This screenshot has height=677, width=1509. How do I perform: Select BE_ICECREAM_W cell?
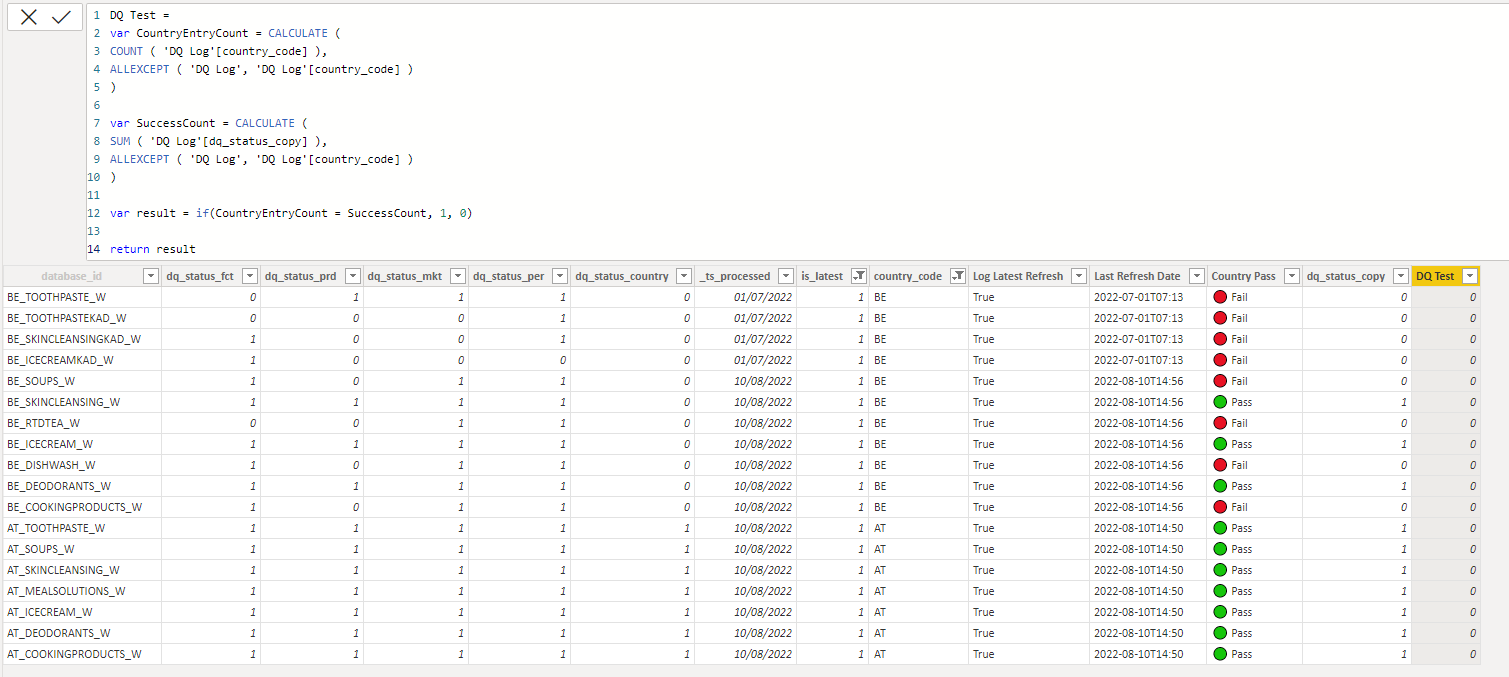pyautogui.click(x=81, y=444)
